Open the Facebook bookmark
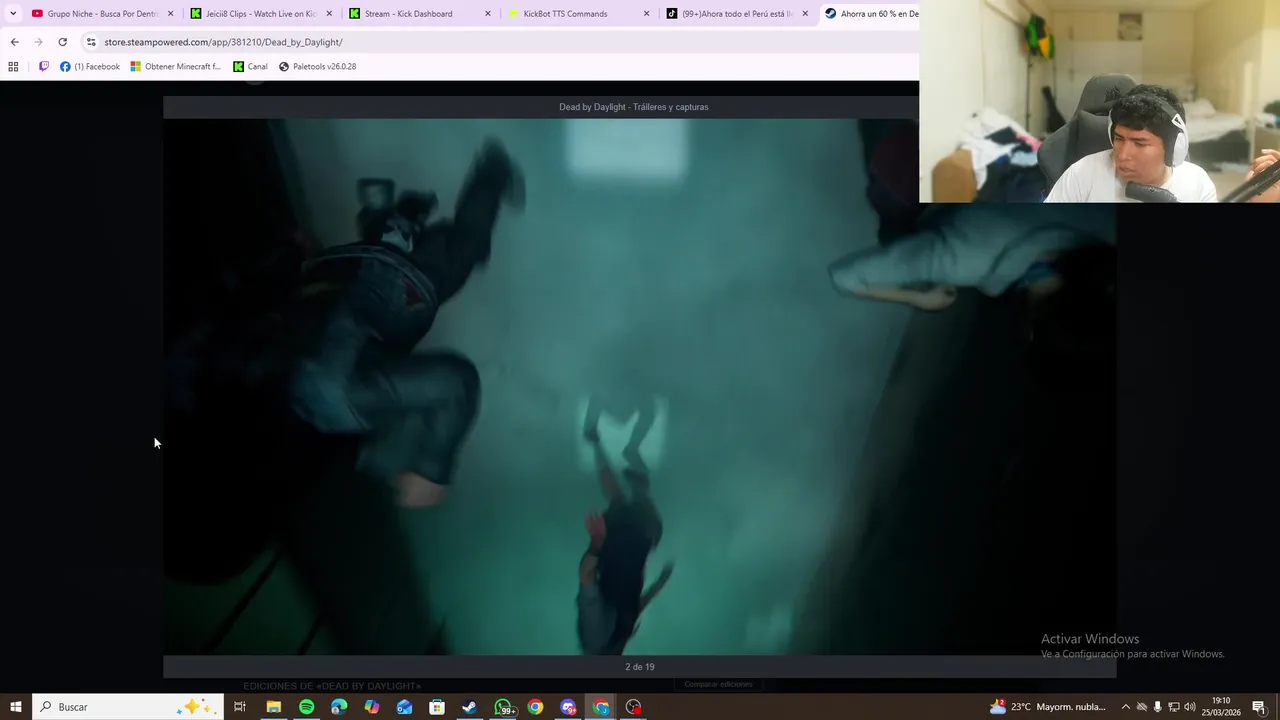Image resolution: width=1280 pixels, height=720 pixels. (x=90, y=67)
